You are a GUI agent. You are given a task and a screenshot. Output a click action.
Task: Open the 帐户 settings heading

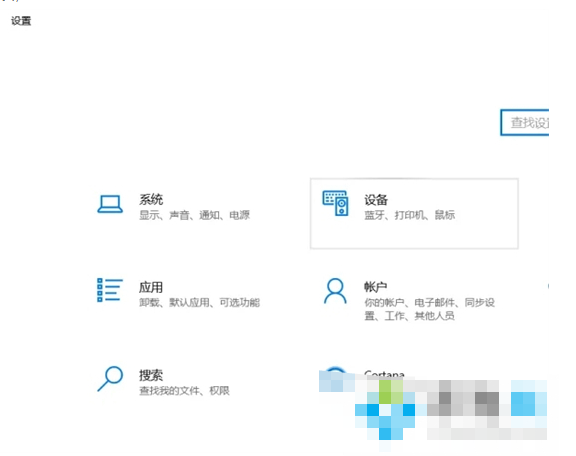[x=375, y=287]
